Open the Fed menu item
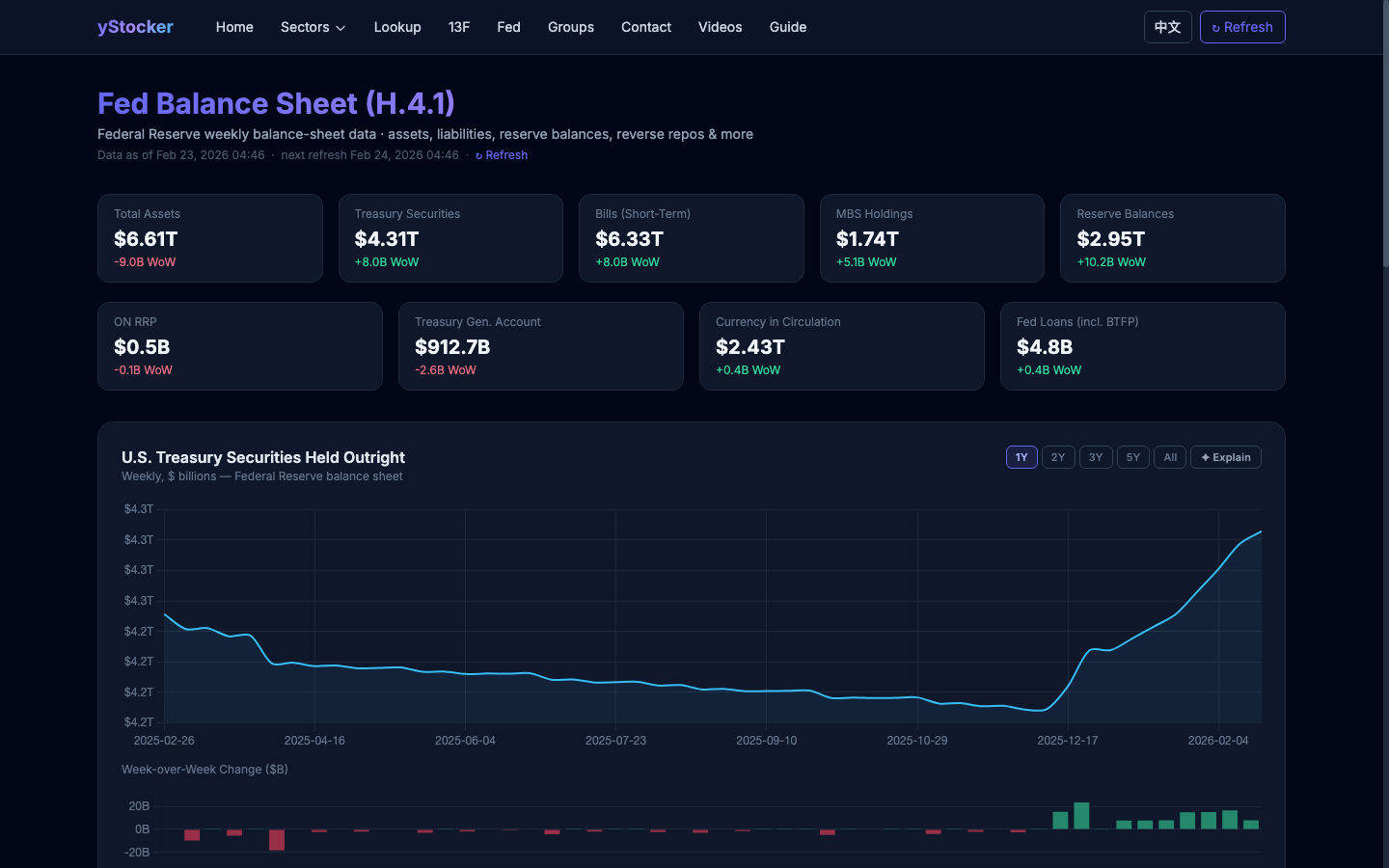The width and height of the screenshot is (1389, 868). (x=508, y=27)
